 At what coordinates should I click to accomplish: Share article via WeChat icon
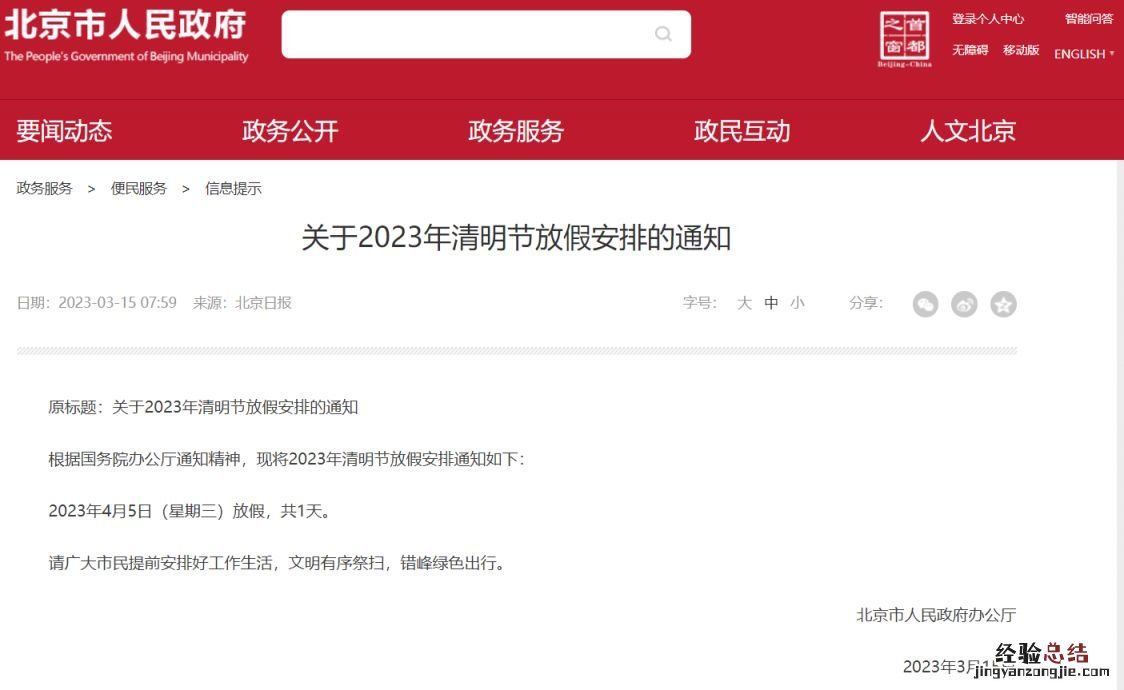pyautogui.click(x=925, y=305)
